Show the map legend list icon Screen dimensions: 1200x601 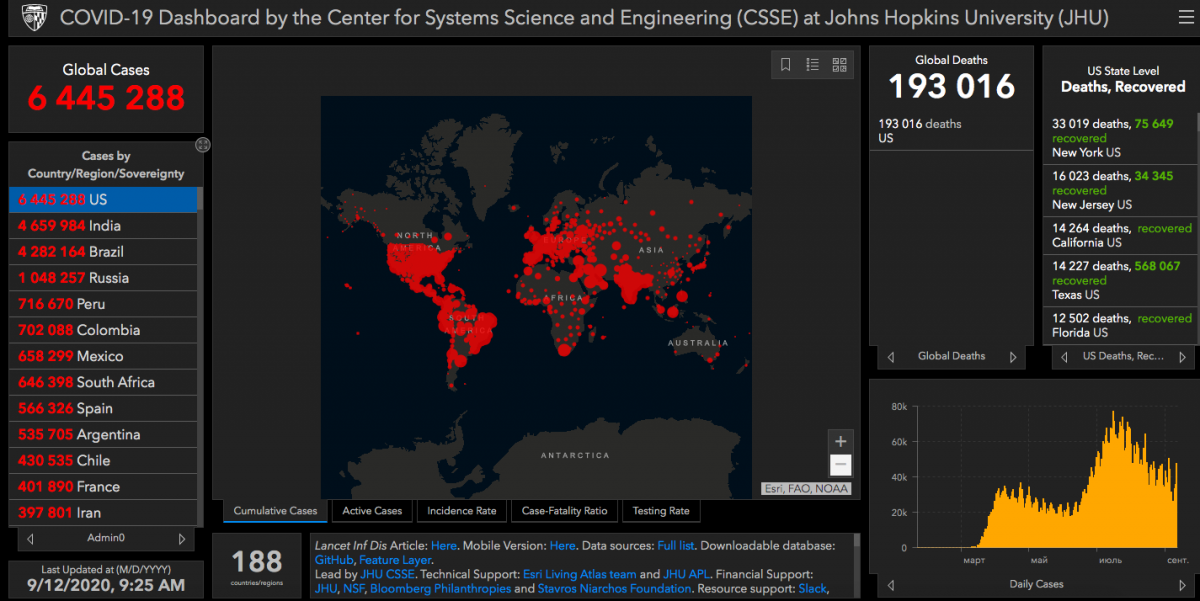click(813, 64)
